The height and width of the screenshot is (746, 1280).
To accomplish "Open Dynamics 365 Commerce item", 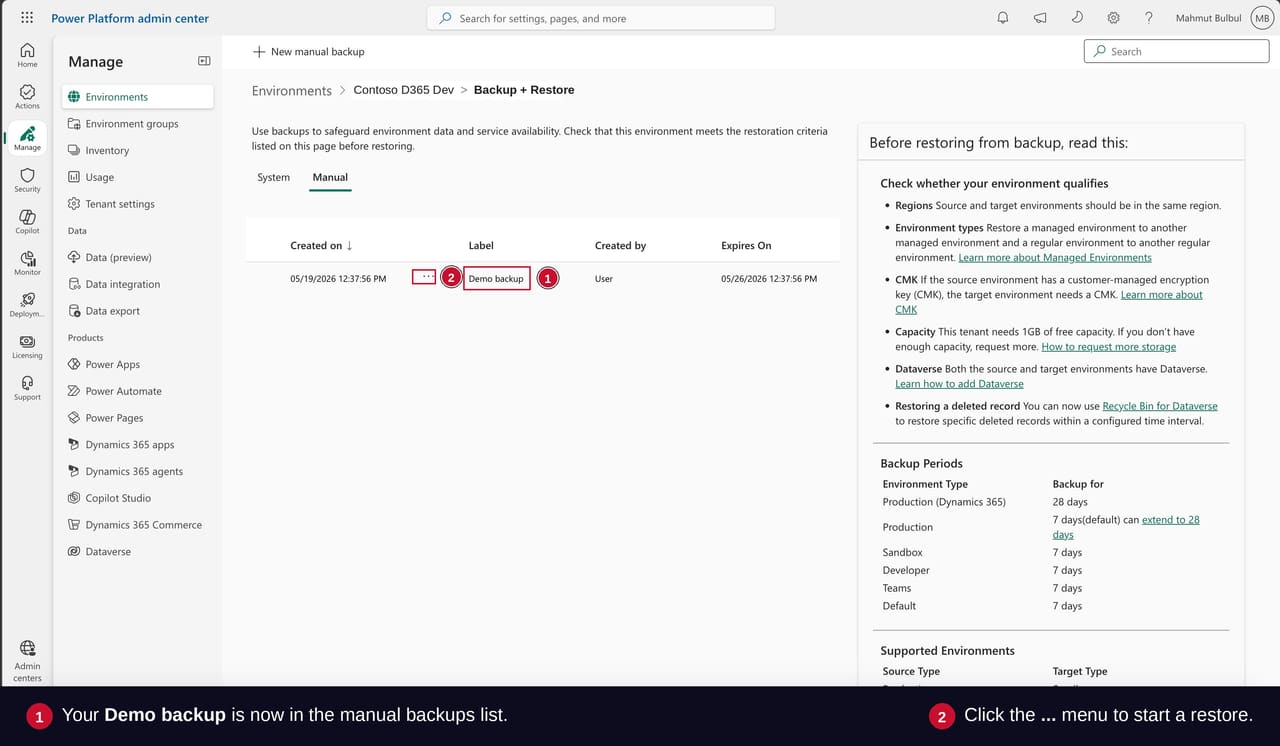I will click(137, 525).
